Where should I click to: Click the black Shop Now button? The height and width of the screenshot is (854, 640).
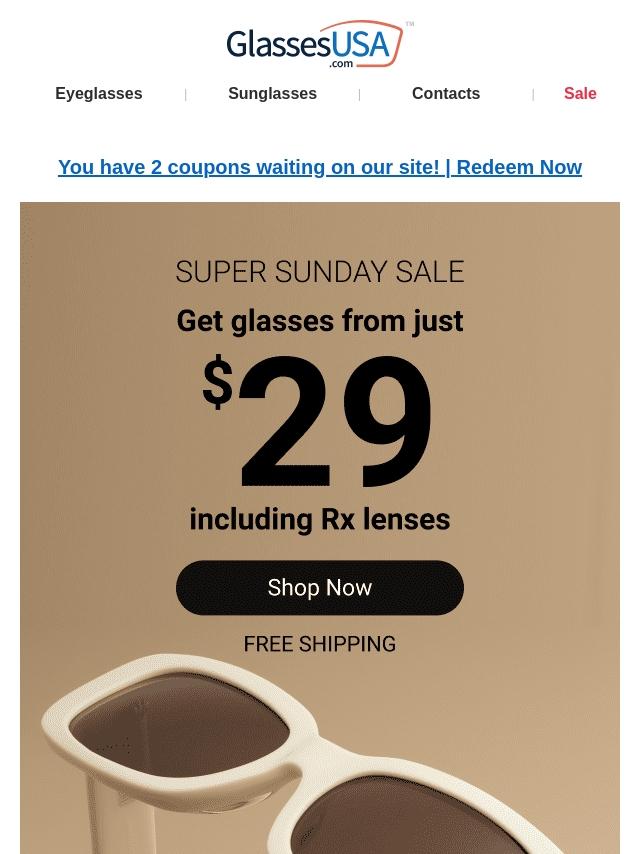(x=320, y=588)
